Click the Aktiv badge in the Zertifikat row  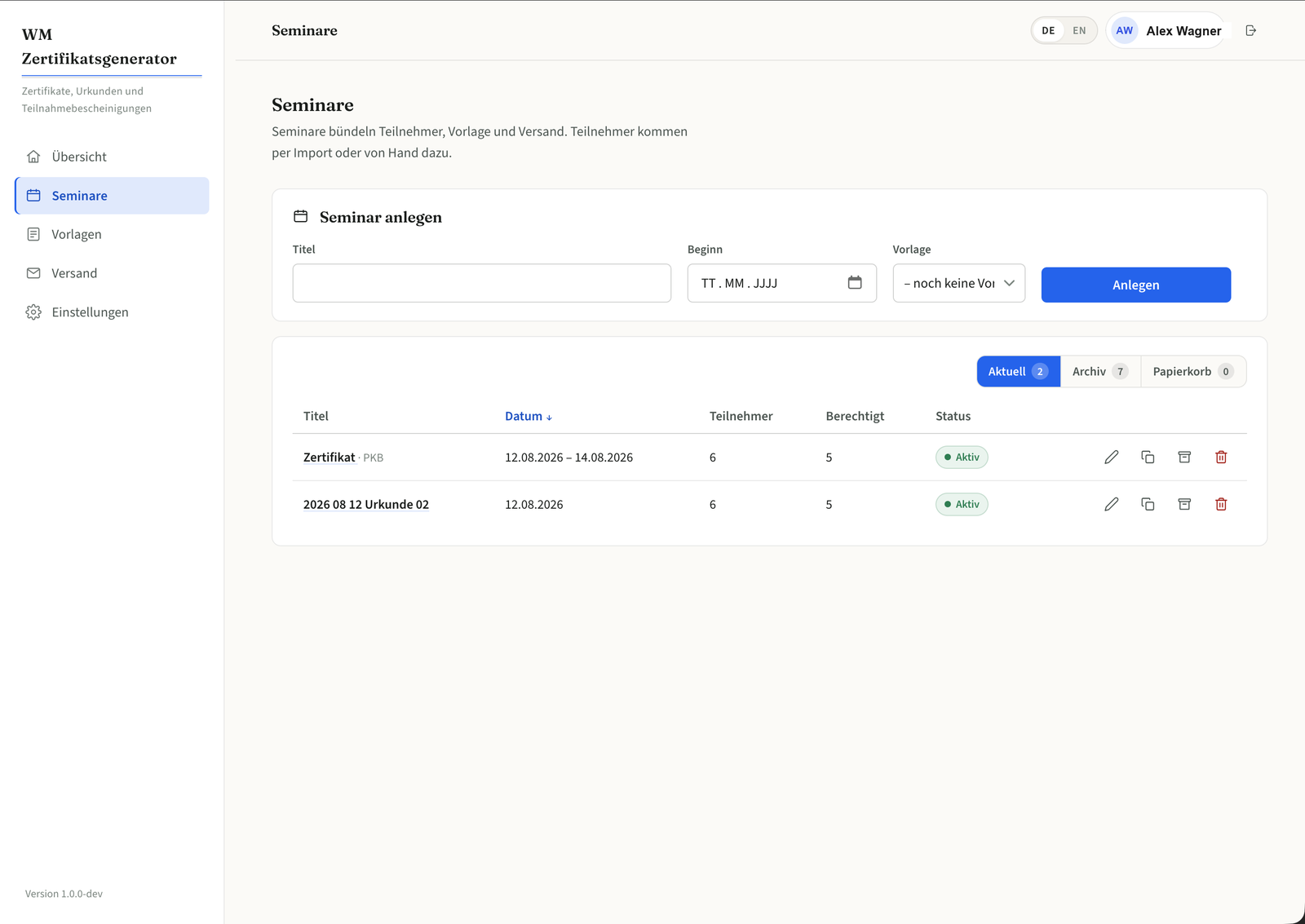(962, 457)
